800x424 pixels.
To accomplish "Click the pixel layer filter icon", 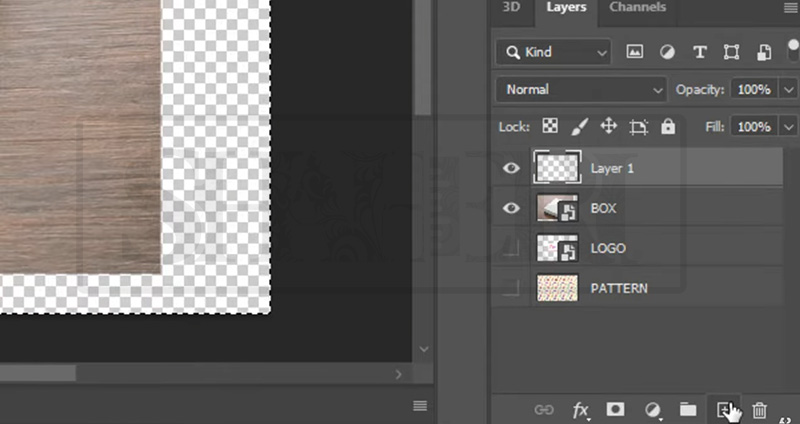I will [634, 52].
